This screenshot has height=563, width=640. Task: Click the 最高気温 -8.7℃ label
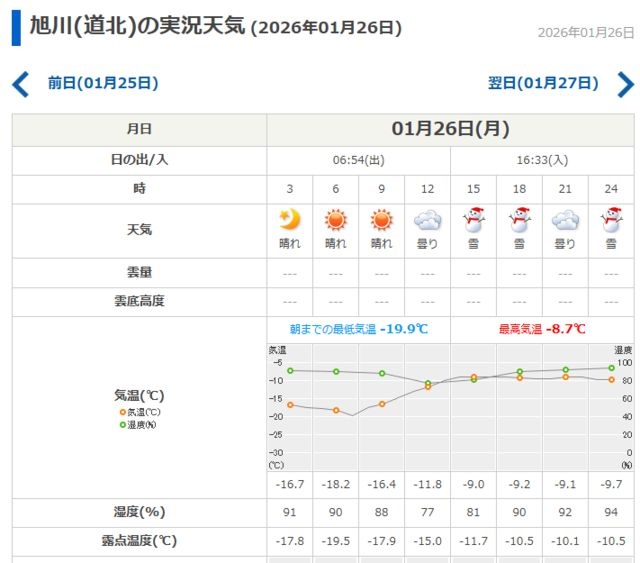pos(541,329)
